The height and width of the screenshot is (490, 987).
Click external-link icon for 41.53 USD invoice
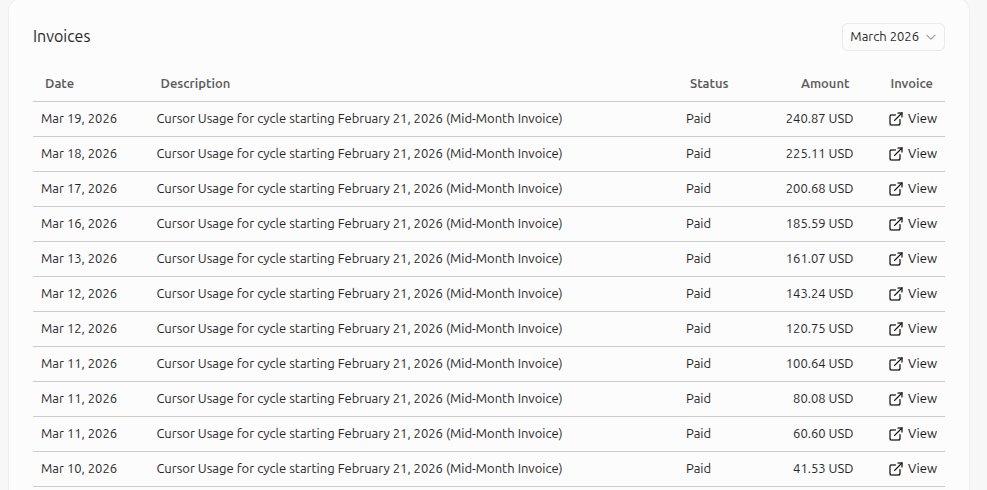(x=895, y=469)
